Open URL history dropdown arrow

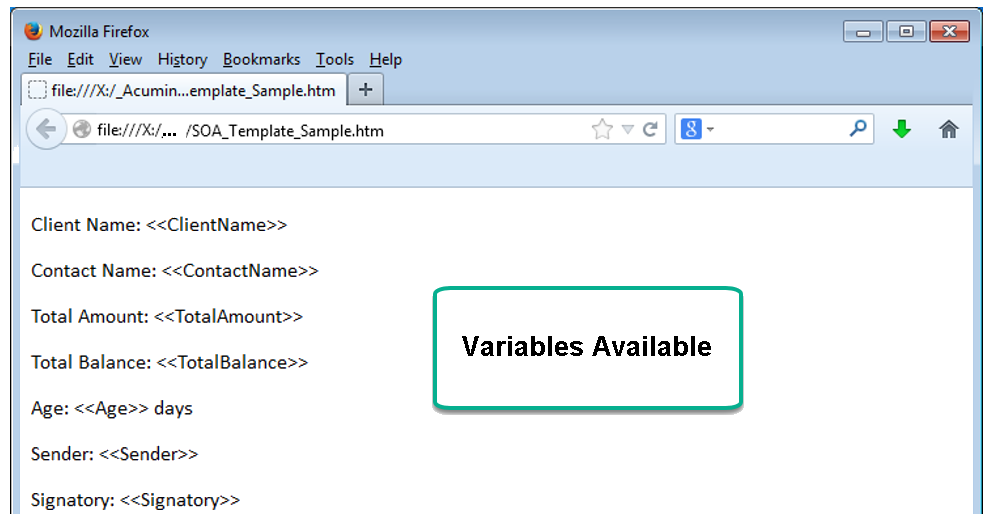(x=628, y=129)
